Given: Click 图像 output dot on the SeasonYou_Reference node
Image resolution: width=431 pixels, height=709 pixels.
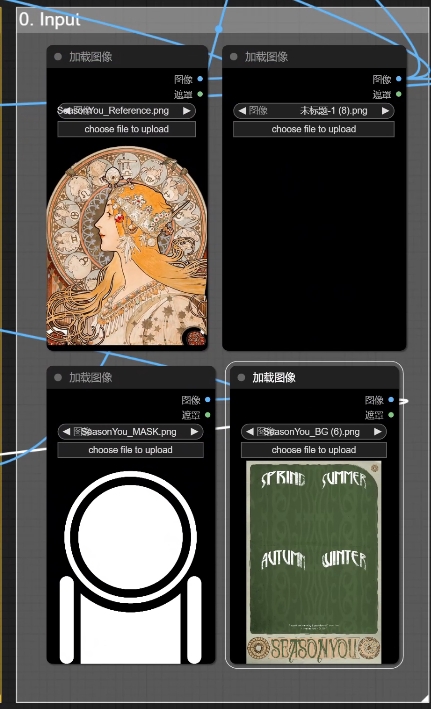Looking at the screenshot, I should (200, 79).
